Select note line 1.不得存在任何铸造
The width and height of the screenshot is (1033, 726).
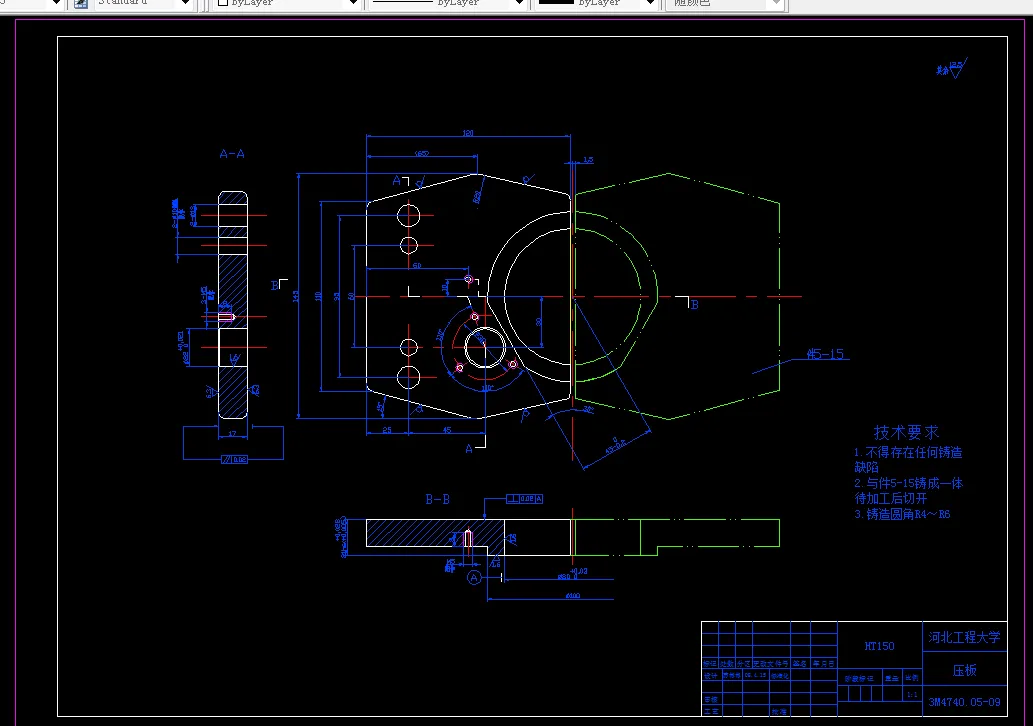(x=908, y=452)
